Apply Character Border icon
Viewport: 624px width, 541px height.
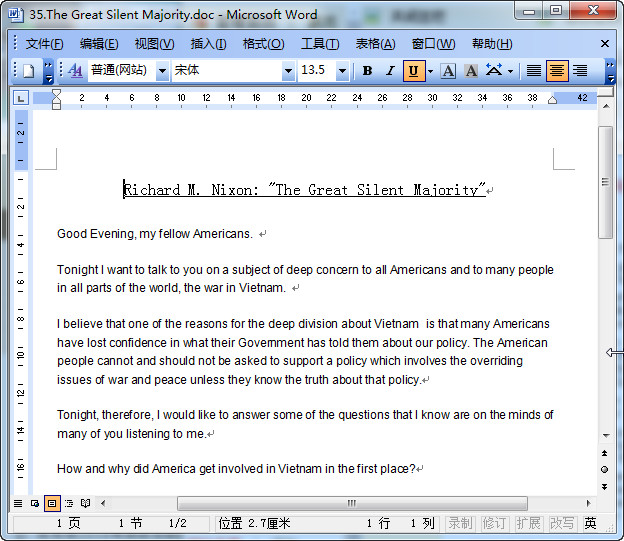(448, 71)
